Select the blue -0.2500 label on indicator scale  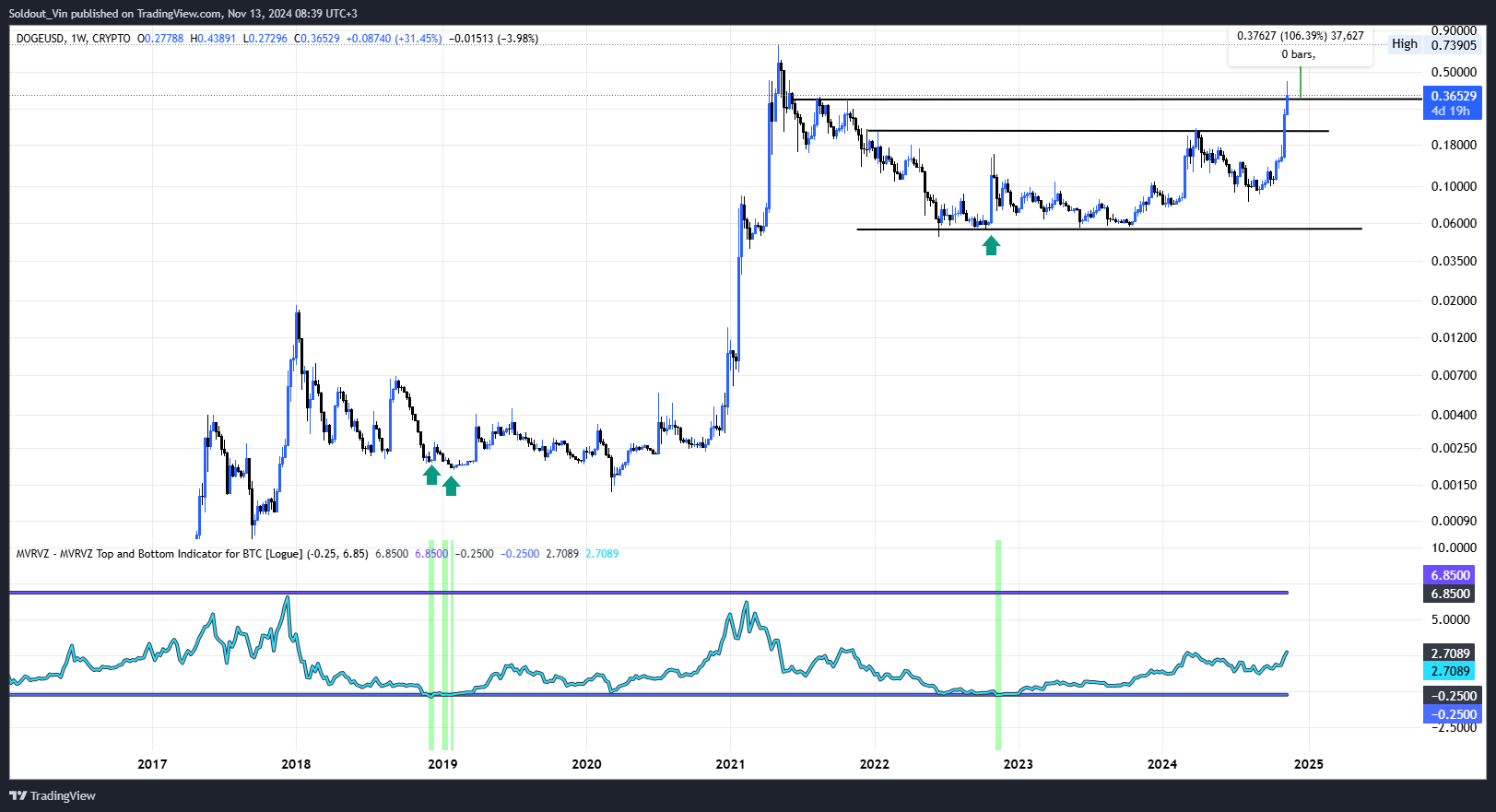click(1453, 714)
